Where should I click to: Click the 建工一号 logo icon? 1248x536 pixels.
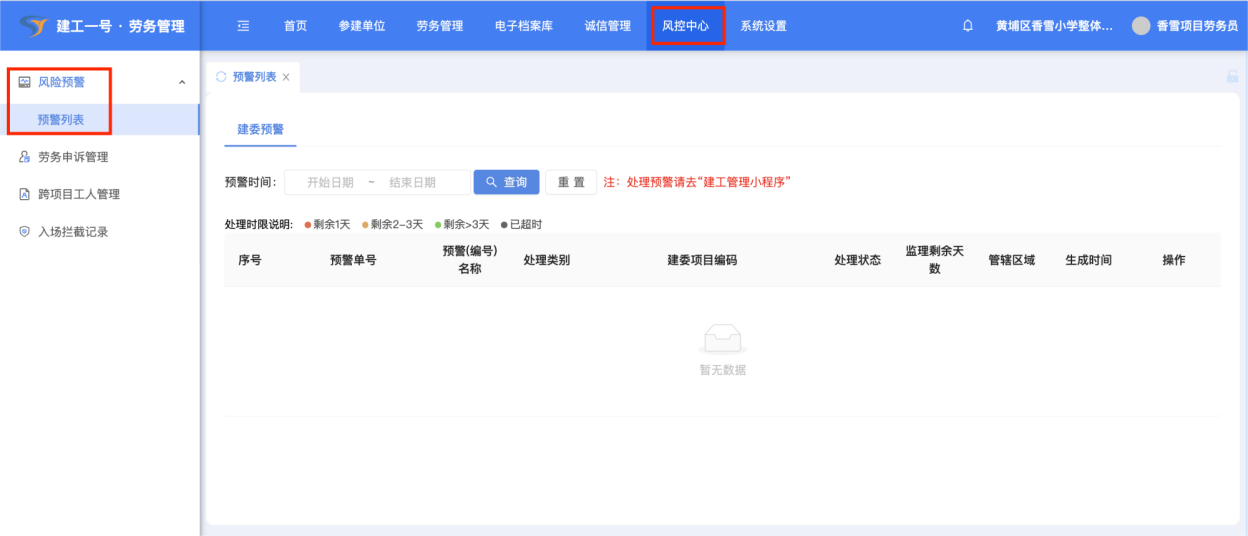click(x=34, y=26)
